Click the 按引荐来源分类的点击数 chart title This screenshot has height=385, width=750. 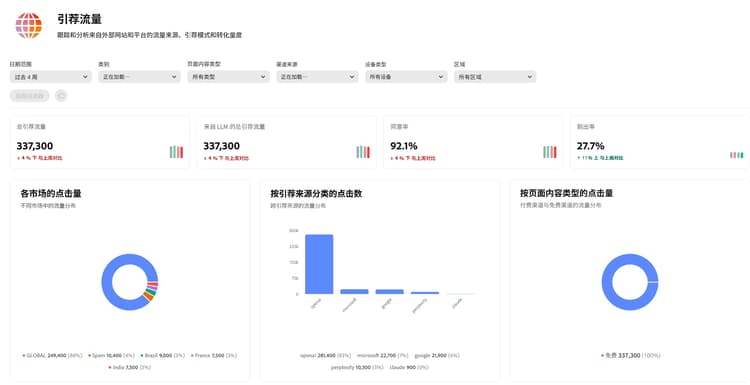[x=316, y=193]
